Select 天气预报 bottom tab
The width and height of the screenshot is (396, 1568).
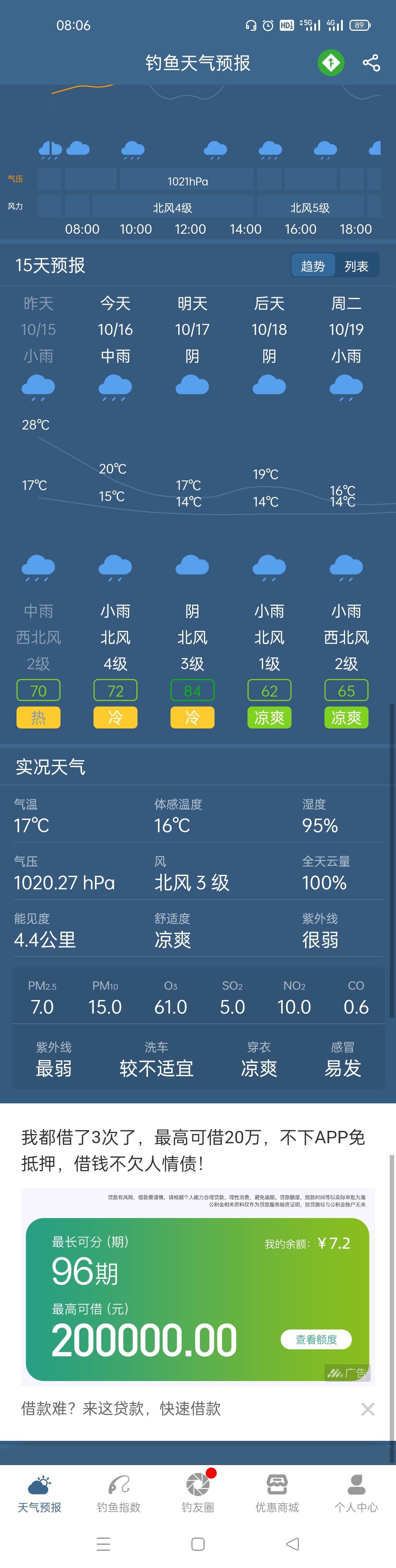coord(40,1493)
